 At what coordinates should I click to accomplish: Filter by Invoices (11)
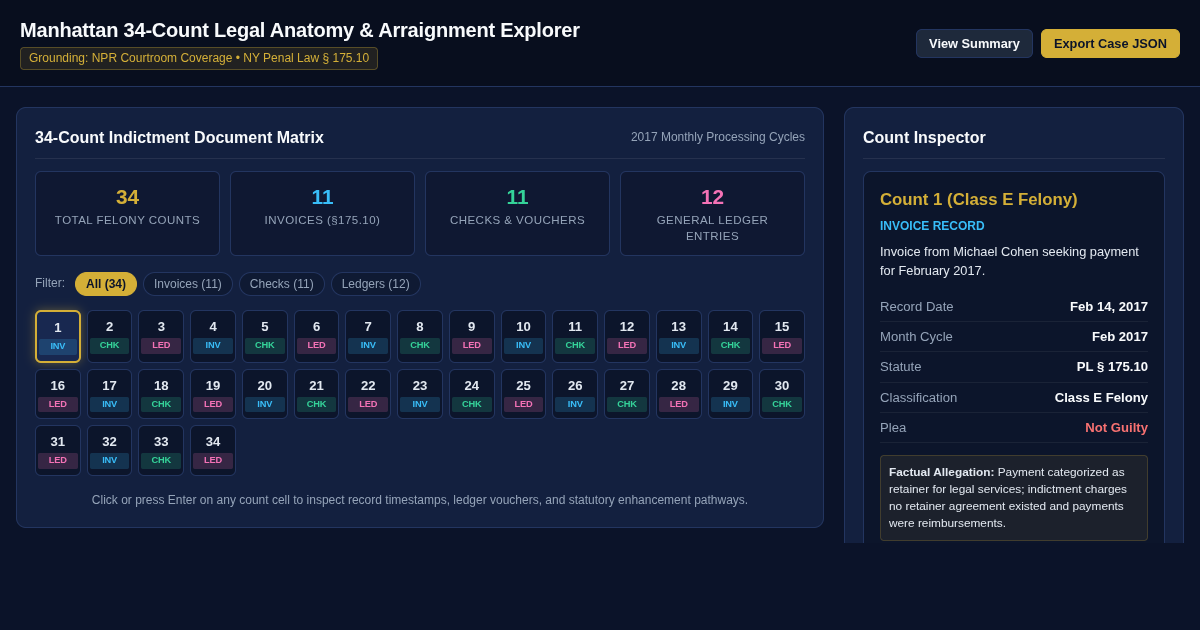(188, 284)
